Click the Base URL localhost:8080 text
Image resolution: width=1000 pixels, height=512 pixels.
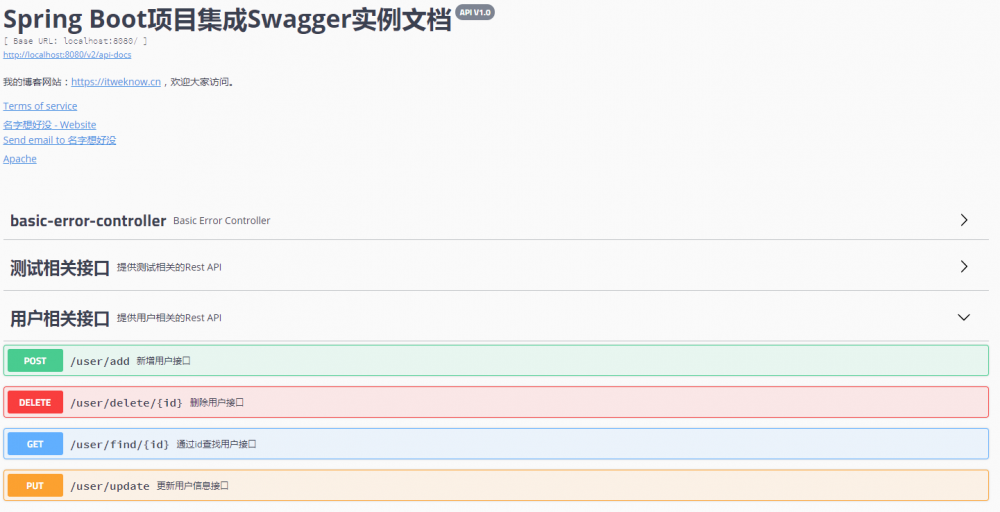click(75, 41)
